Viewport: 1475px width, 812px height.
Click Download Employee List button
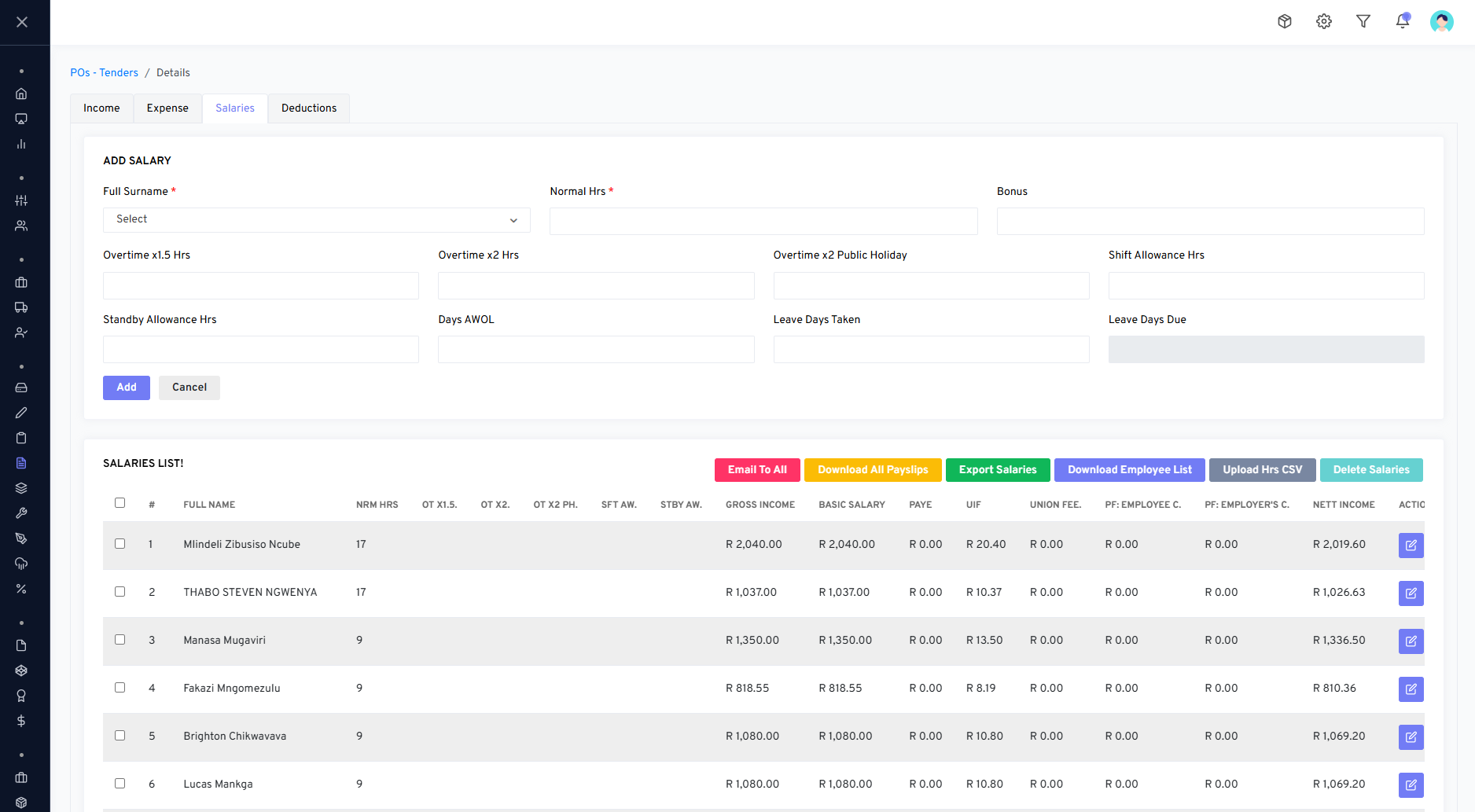pyautogui.click(x=1130, y=470)
